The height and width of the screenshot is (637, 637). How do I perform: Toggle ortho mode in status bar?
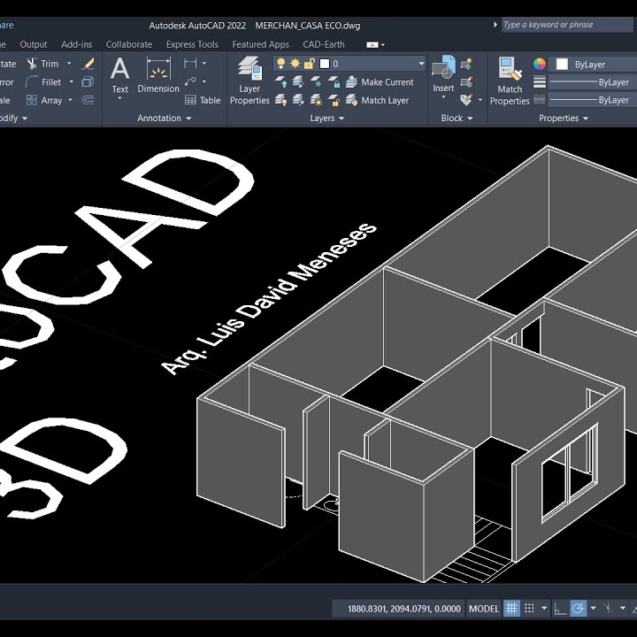[x=560, y=608]
